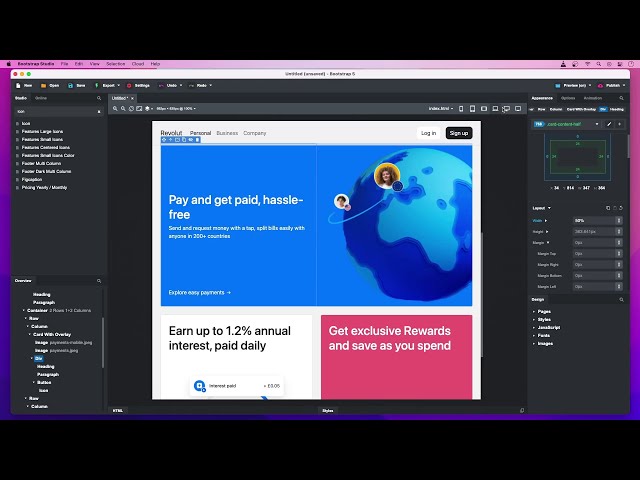Viewport: 640px width, 480px height.
Task: Open a design via the Open folder button
Action: click(x=50, y=86)
